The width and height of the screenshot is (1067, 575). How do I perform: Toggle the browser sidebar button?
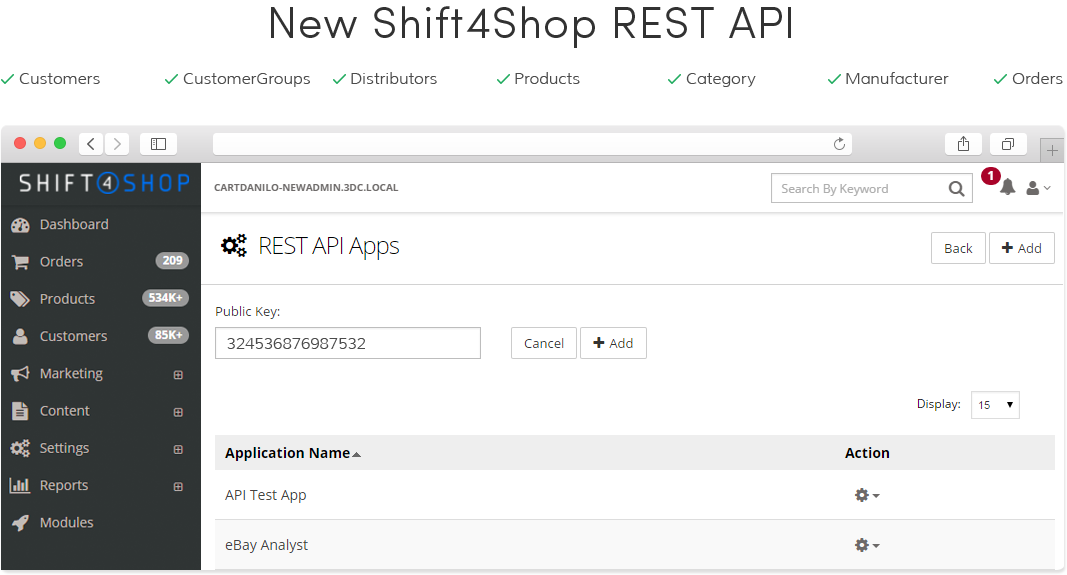pyautogui.click(x=159, y=144)
